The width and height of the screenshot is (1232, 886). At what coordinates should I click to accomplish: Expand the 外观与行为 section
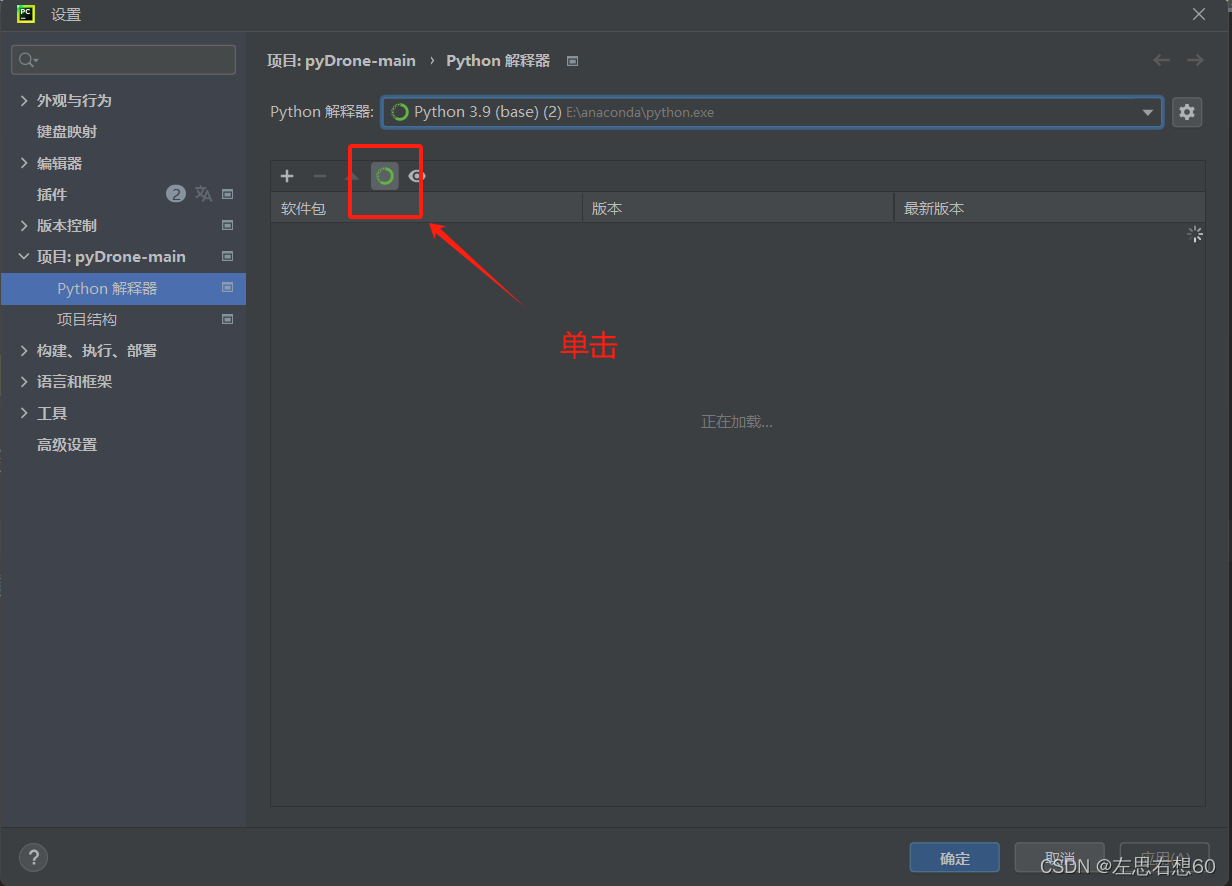24,101
